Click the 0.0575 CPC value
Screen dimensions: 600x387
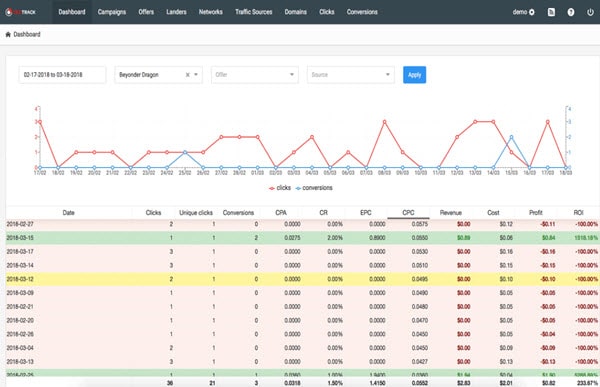click(420, 224)
